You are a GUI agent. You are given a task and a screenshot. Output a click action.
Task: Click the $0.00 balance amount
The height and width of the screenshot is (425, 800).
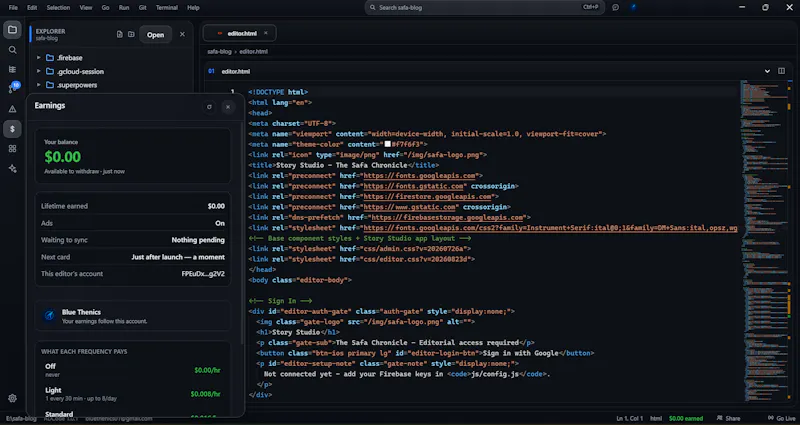[62, 157]
